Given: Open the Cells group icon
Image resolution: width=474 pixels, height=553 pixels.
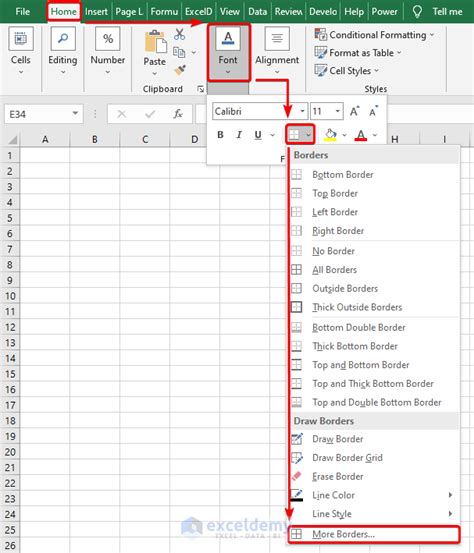Looking at the screenshot, I should click(20, 38).
